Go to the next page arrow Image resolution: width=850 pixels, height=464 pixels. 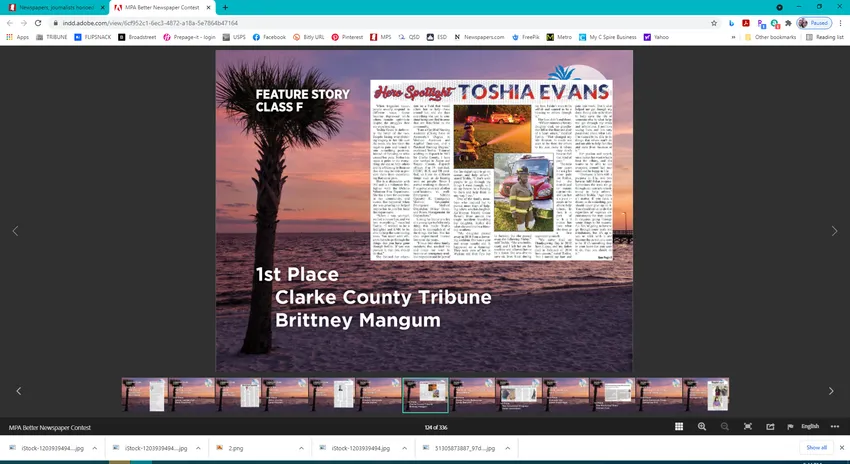835,231
